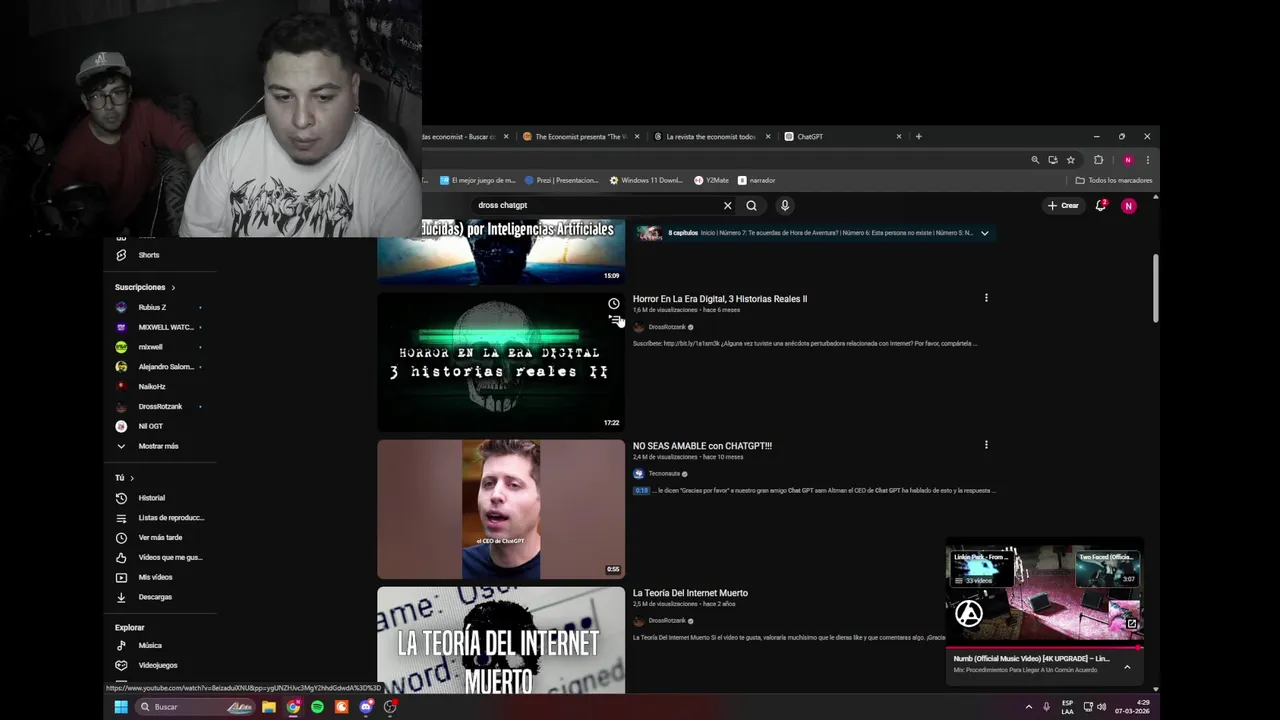Add Horror video to queue icon
Screen dimensions: 1280x720
(614, 320)
